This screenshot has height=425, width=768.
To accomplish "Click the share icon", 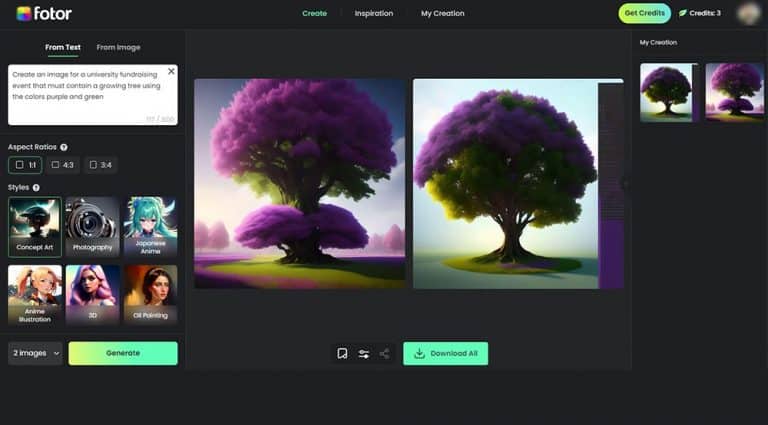I will (385, 353).
